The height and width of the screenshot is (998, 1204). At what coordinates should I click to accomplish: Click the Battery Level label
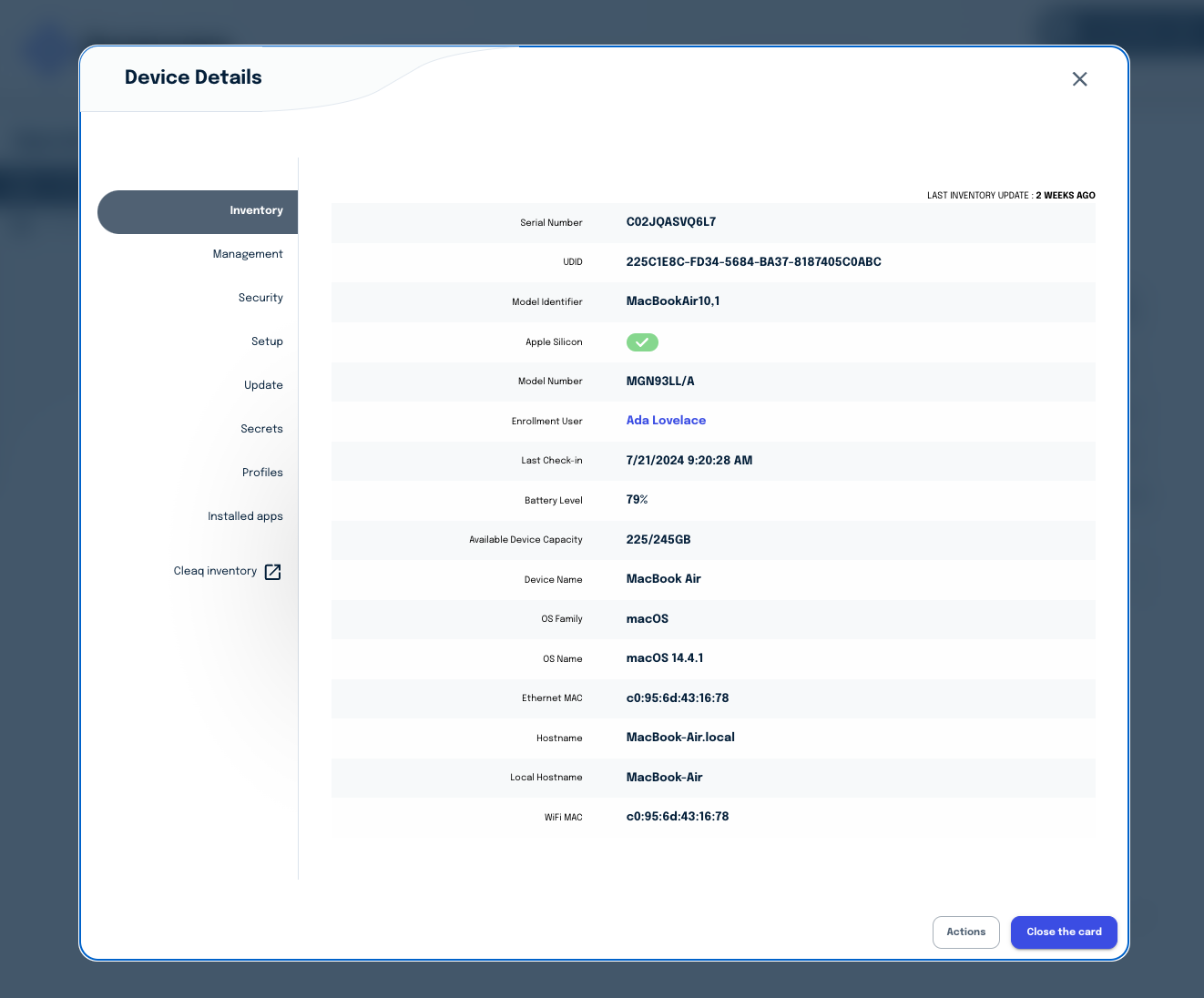[x=553, y=501]
